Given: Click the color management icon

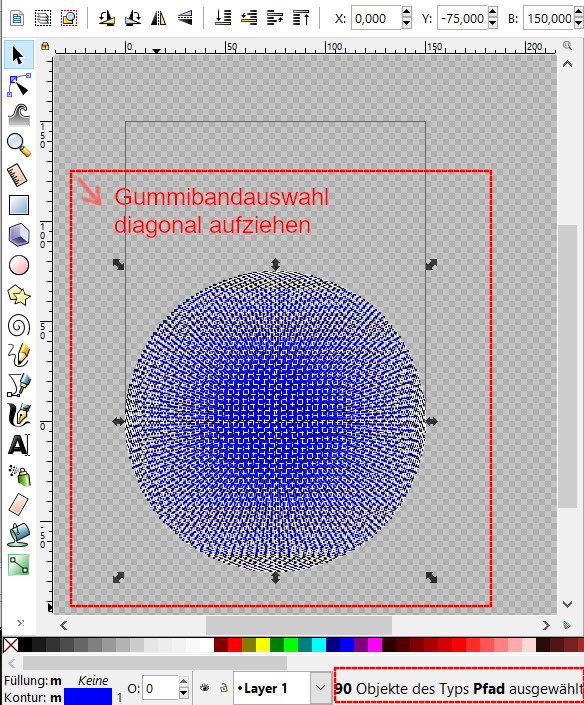Looking at the screenshot, I should point(567,625).
